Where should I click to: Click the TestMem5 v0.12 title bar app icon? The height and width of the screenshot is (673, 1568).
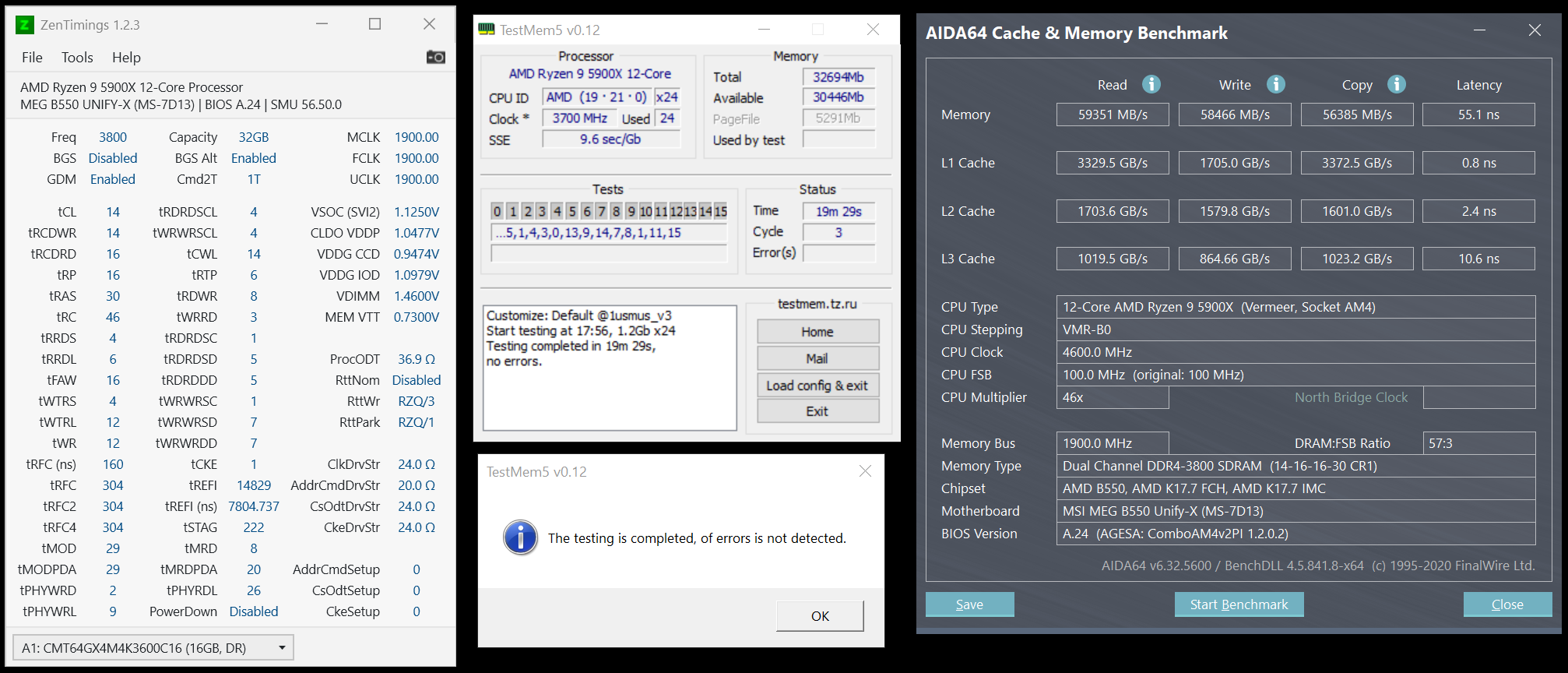pyautogui.click(x=487, y=30)
